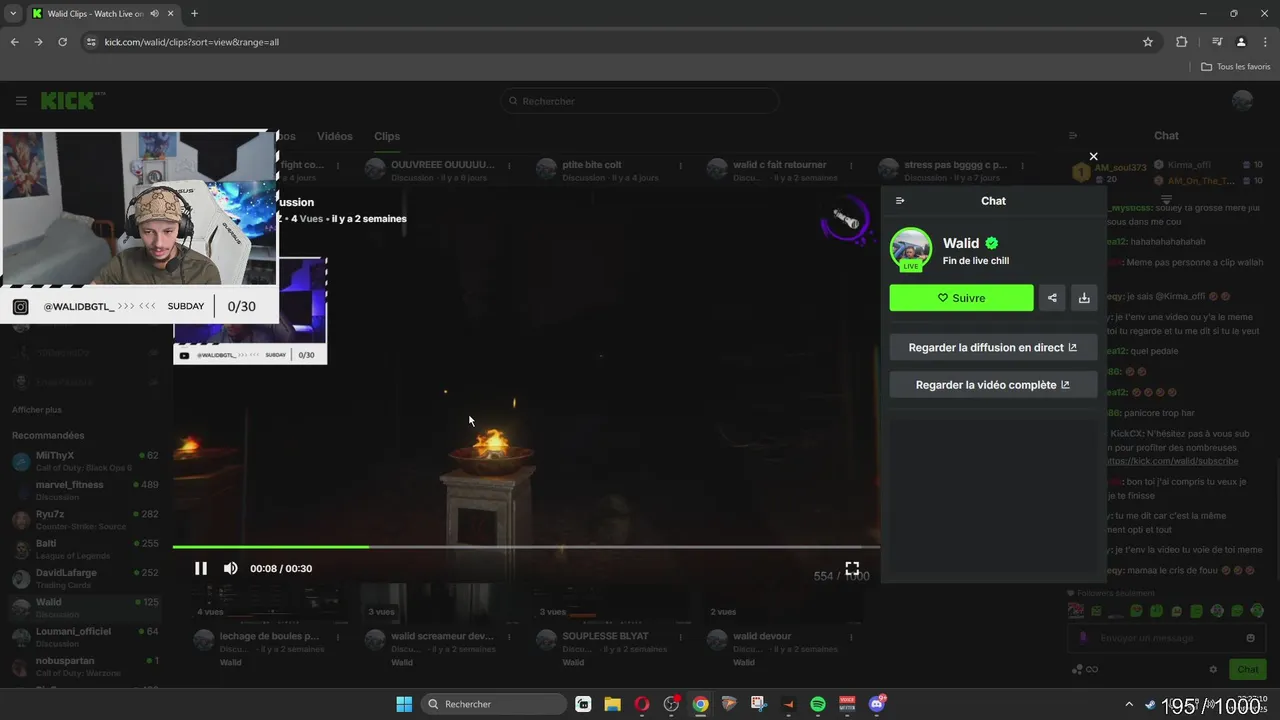The image size is (1280, 720).
Task: Open the 'walid devour' clip title
Action: coord(762,636)
